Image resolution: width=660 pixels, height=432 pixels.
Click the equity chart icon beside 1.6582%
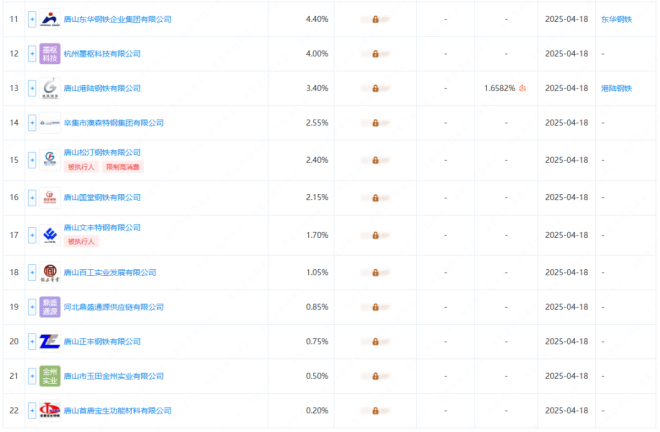click(521, 88)
